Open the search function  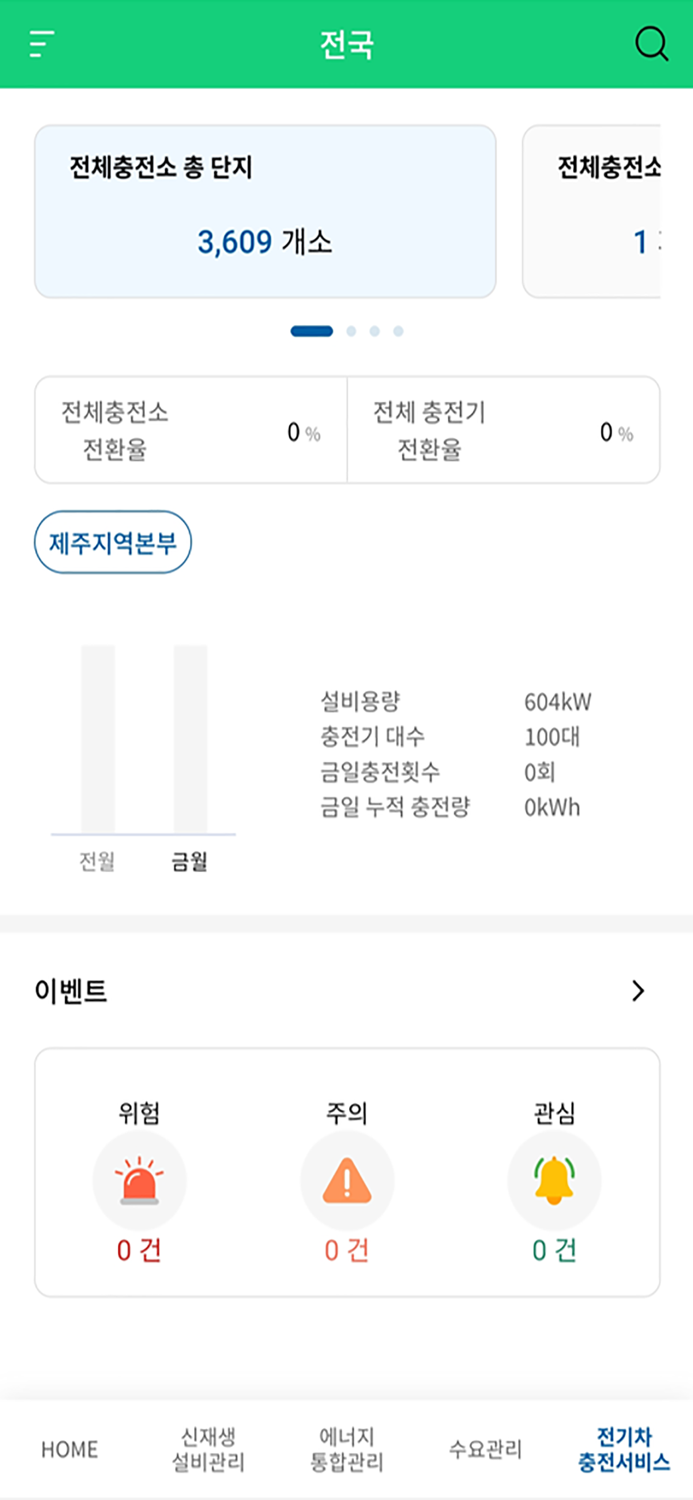point(652,43)
